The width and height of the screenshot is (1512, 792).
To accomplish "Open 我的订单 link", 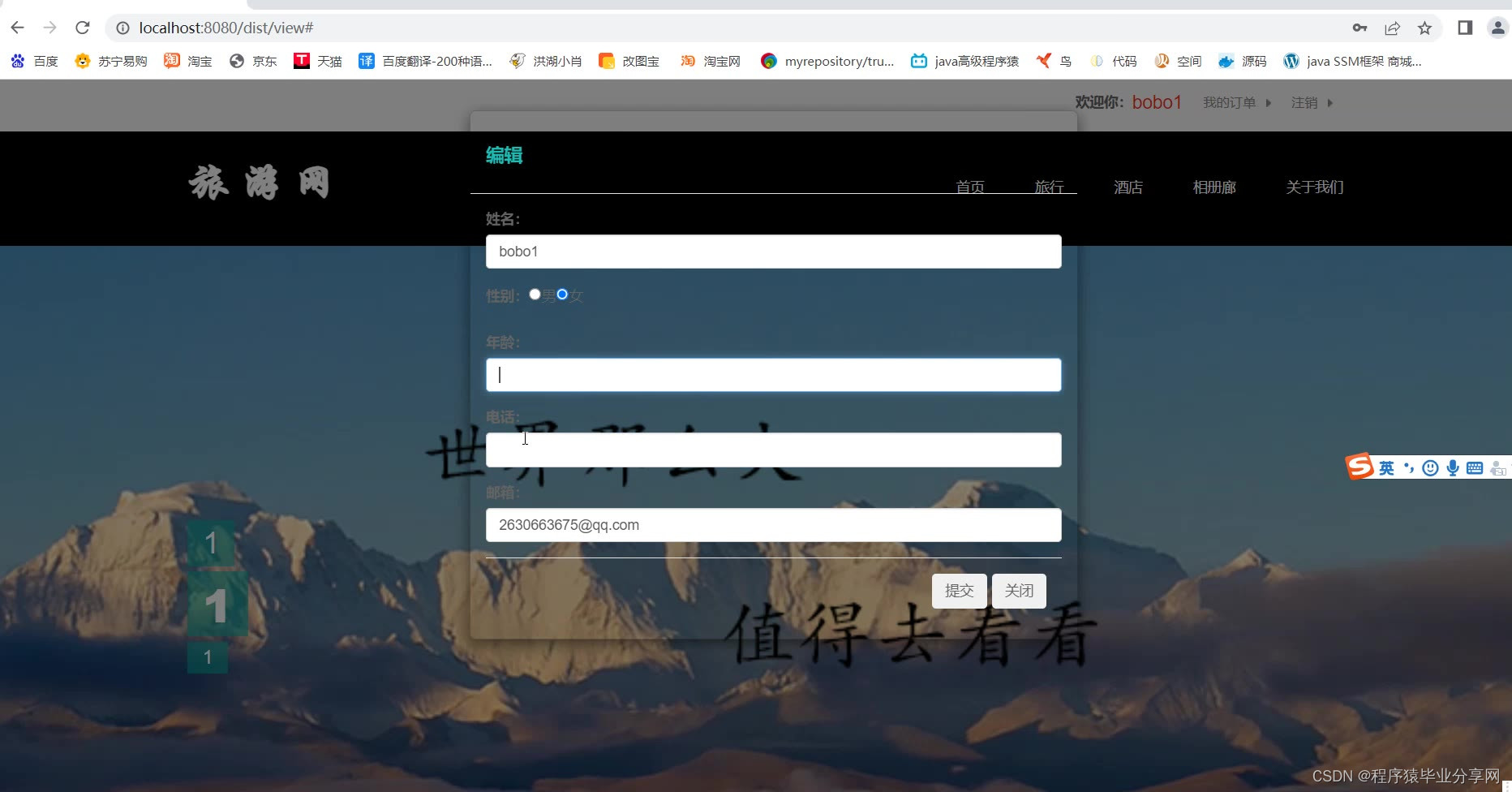I will (1230, 102).
